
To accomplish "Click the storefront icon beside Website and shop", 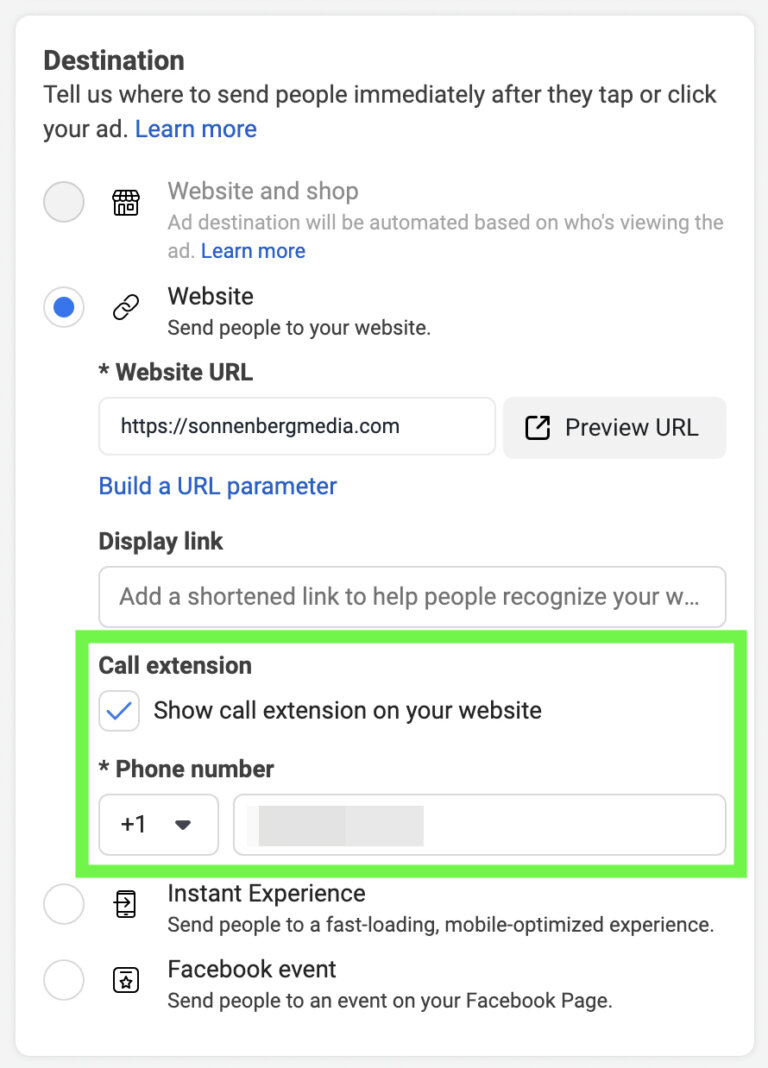I will 125,201.
